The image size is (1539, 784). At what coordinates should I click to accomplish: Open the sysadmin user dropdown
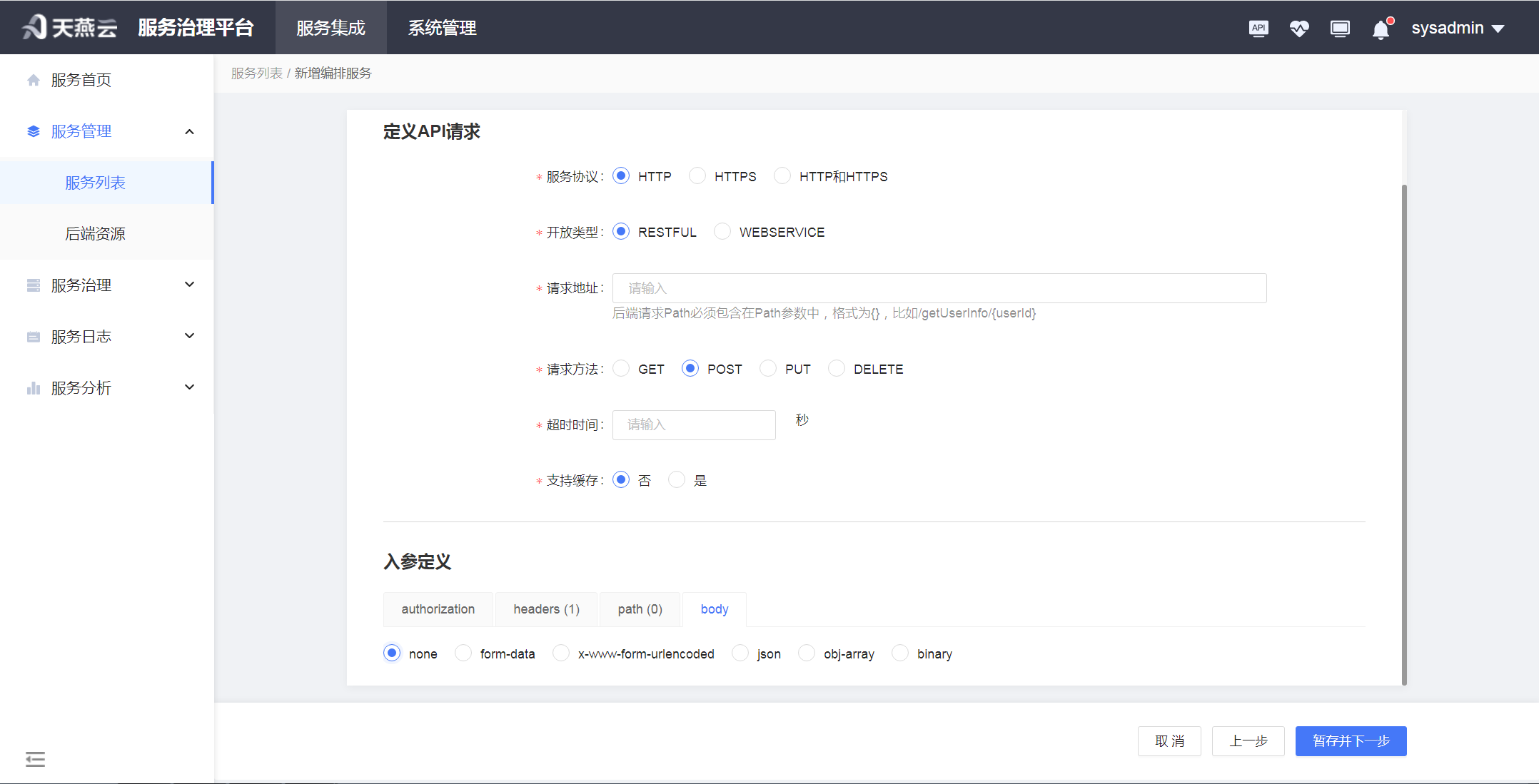[1458, 28]
